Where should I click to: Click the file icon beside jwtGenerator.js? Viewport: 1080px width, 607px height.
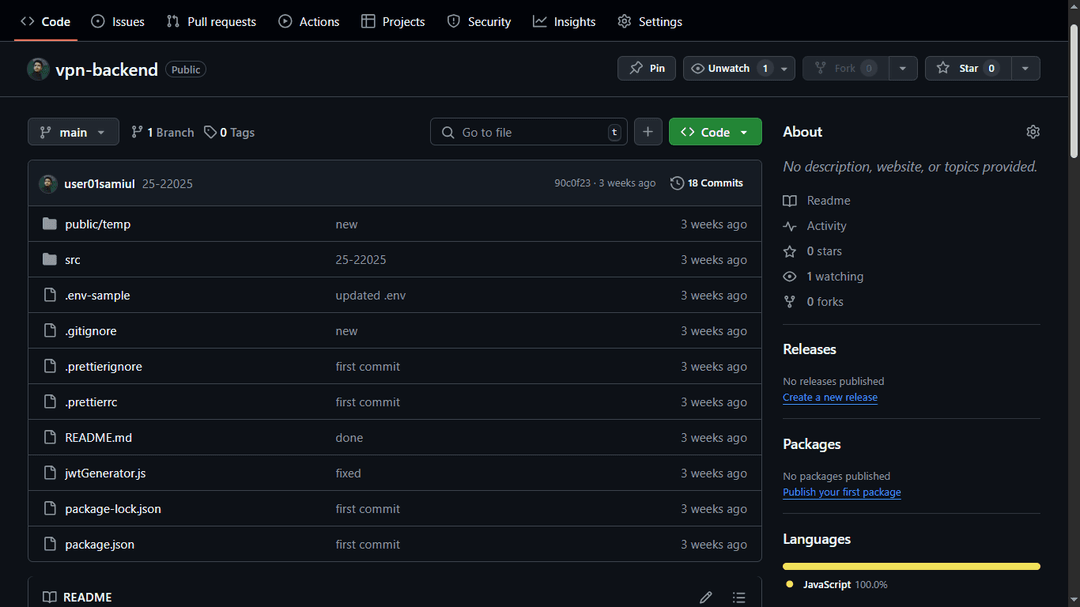pos(50,473)
